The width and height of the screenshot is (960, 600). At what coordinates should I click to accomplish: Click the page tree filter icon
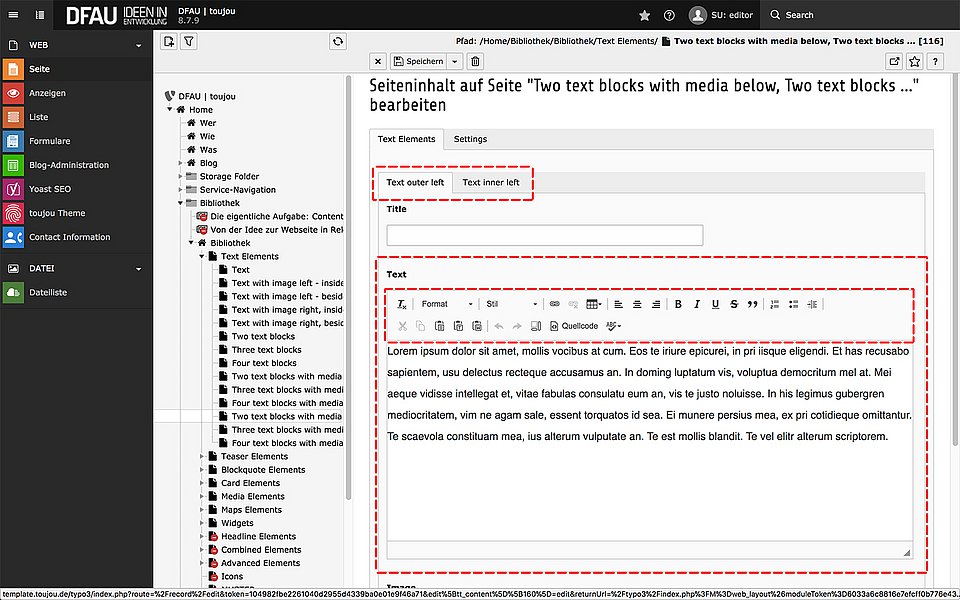click(189, 42)
